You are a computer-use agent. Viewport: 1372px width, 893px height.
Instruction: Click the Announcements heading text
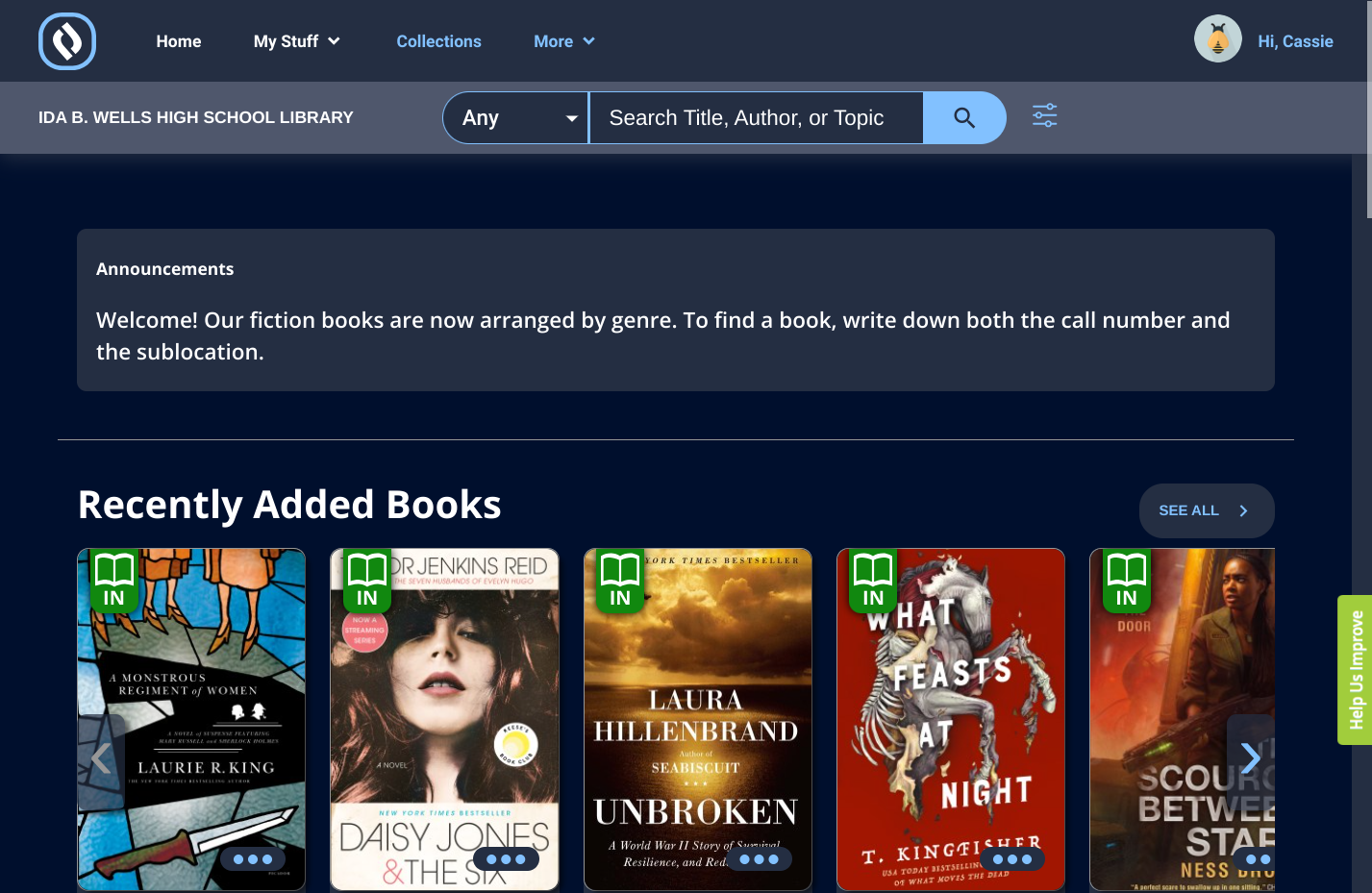[x=164, y=269]
